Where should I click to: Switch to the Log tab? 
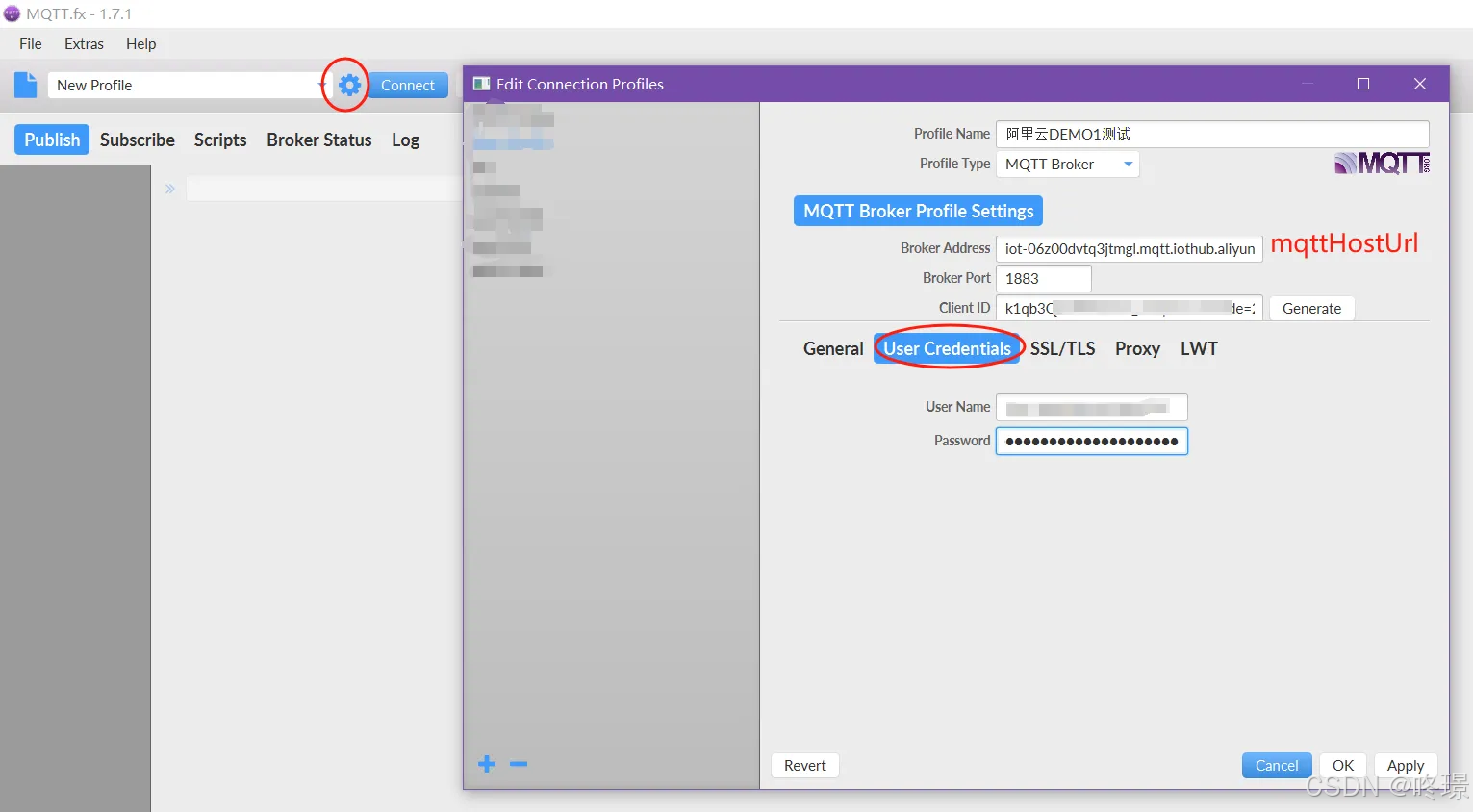(x=405, y=140)
